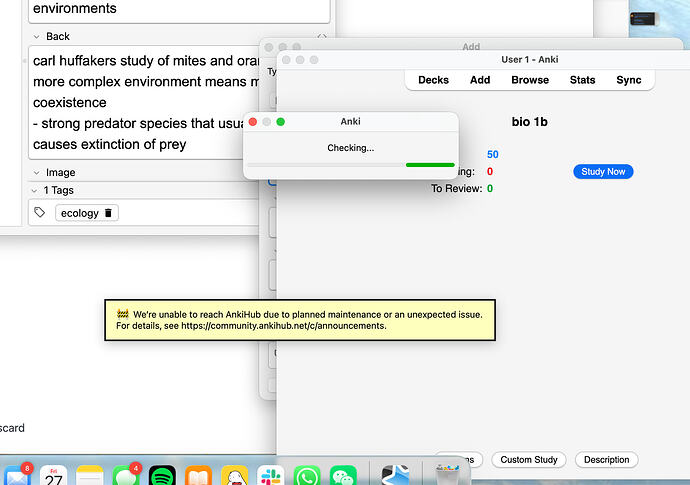Collapse the Back field section

37,37
